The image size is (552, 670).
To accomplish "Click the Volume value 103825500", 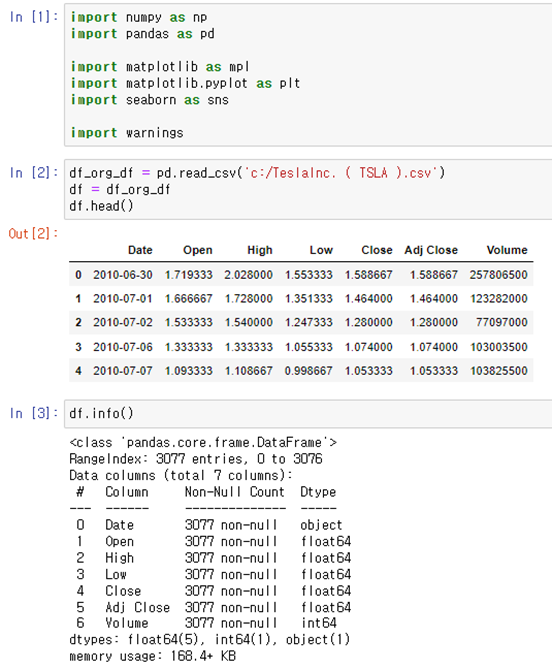I will [x=499, y=370].
